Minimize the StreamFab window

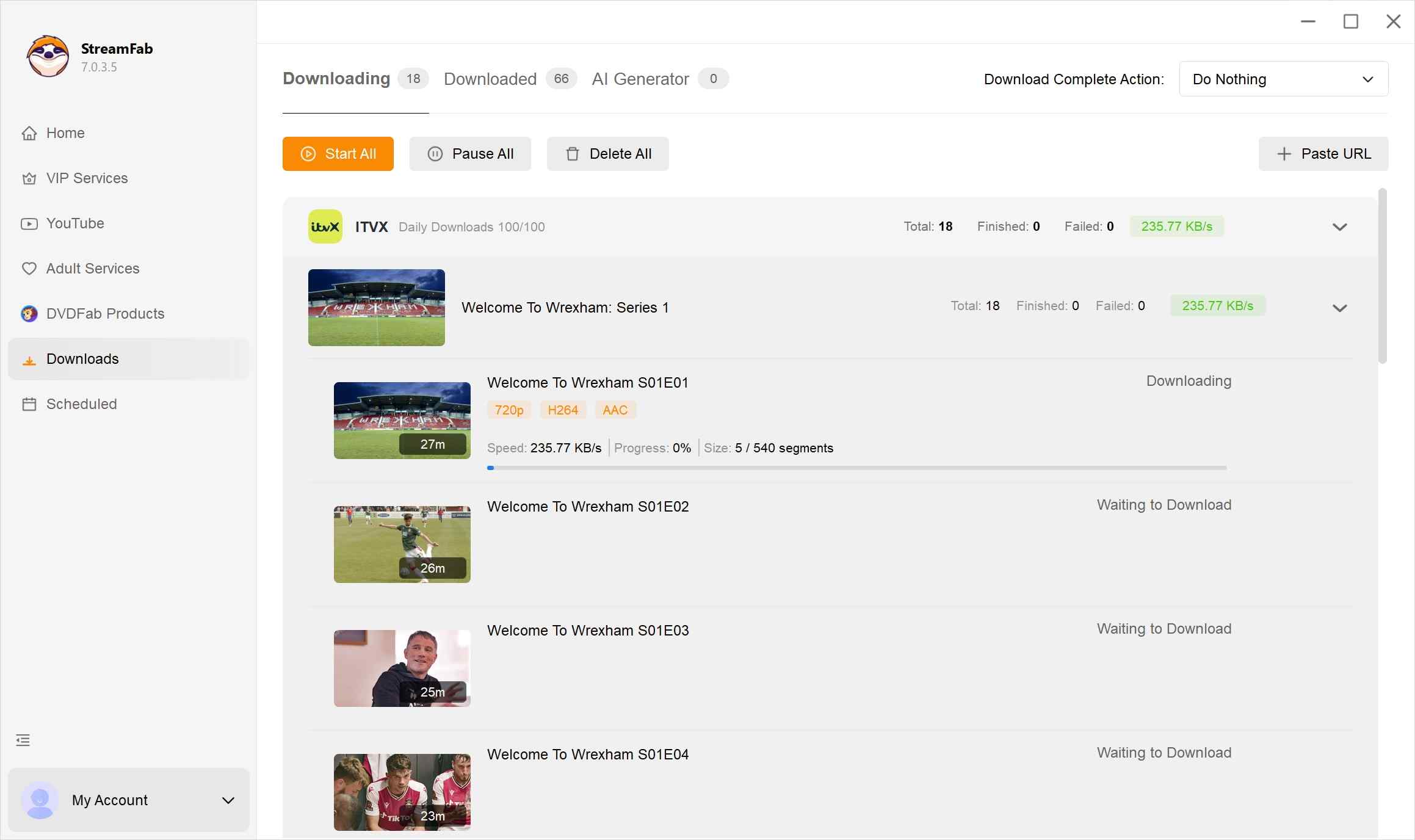click(x=1308, y=22)
